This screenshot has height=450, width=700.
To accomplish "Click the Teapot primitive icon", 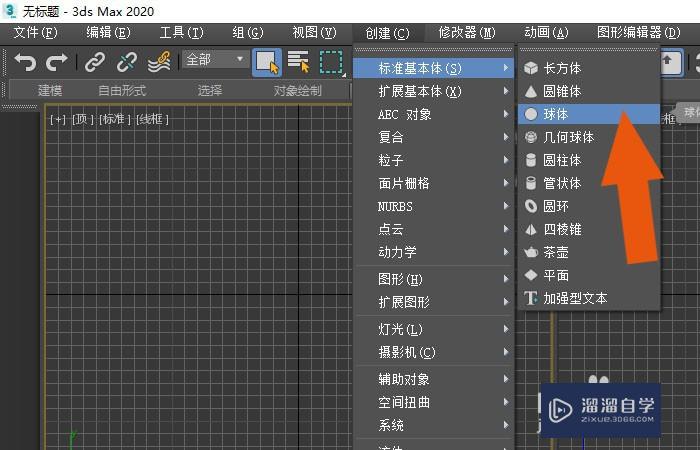I will [531, 252].
